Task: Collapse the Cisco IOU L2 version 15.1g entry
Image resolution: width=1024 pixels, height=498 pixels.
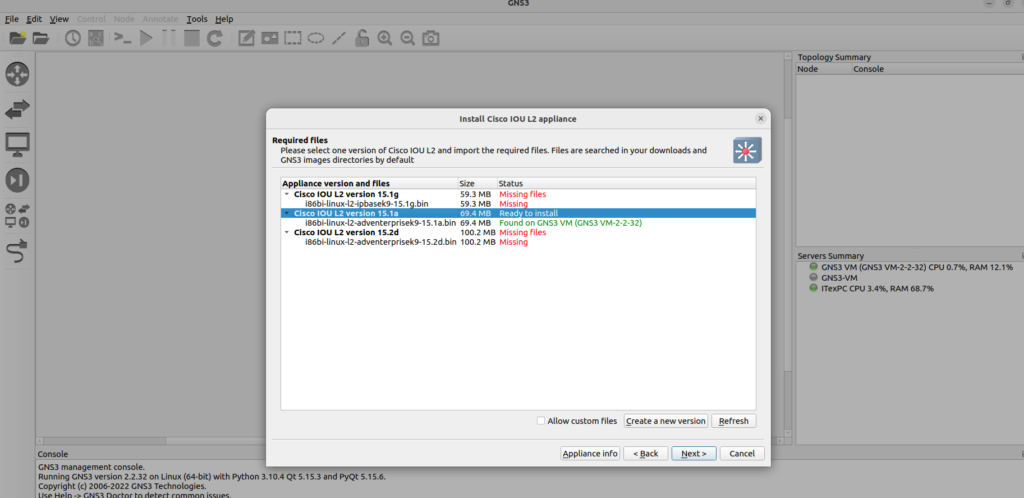Action: 287,194
